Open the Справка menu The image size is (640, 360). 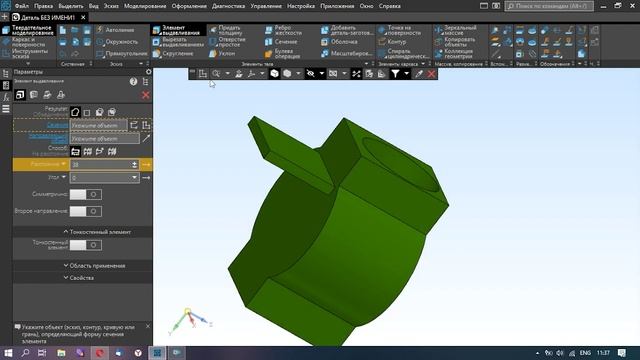point(389,6)
